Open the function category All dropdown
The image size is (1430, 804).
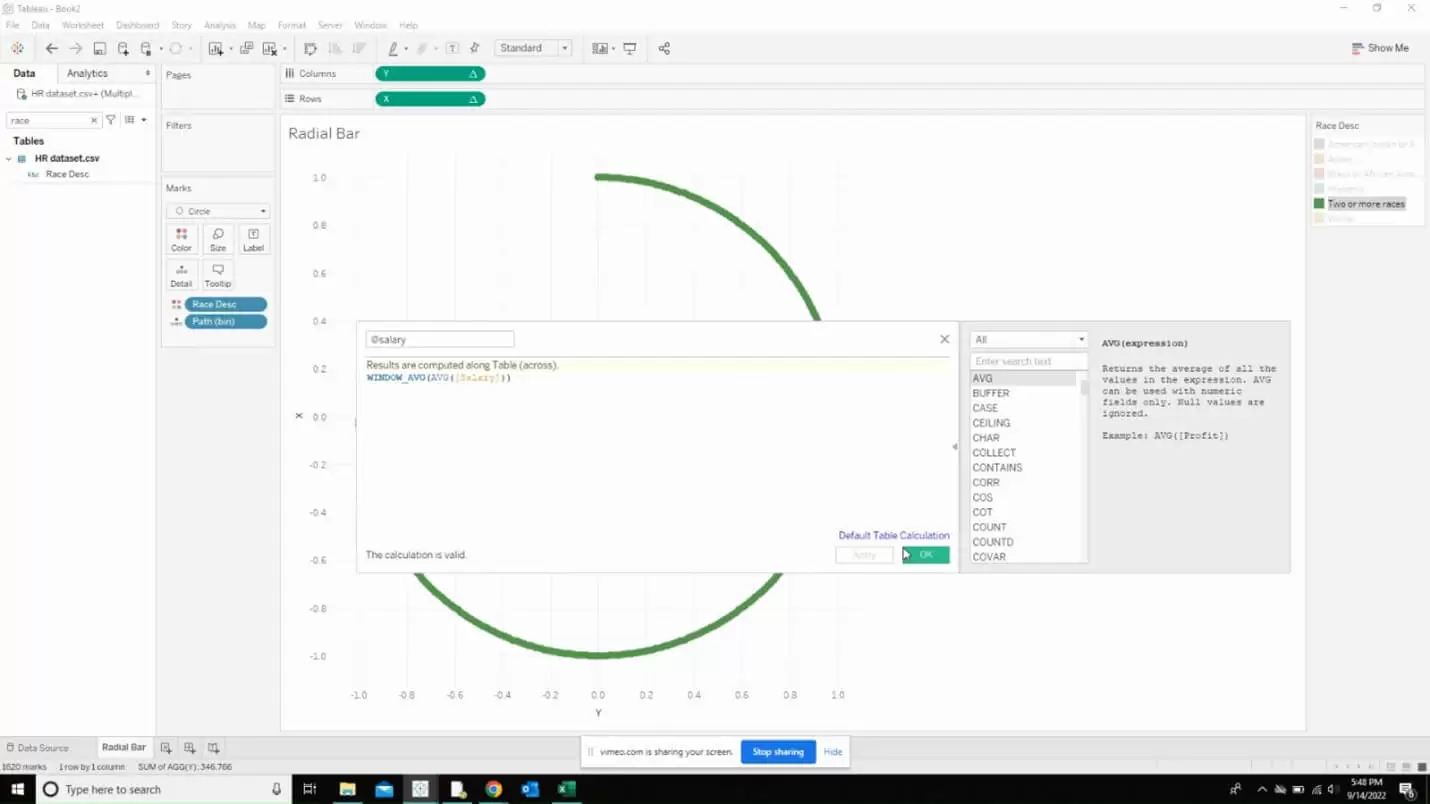tap(1028, 340)
